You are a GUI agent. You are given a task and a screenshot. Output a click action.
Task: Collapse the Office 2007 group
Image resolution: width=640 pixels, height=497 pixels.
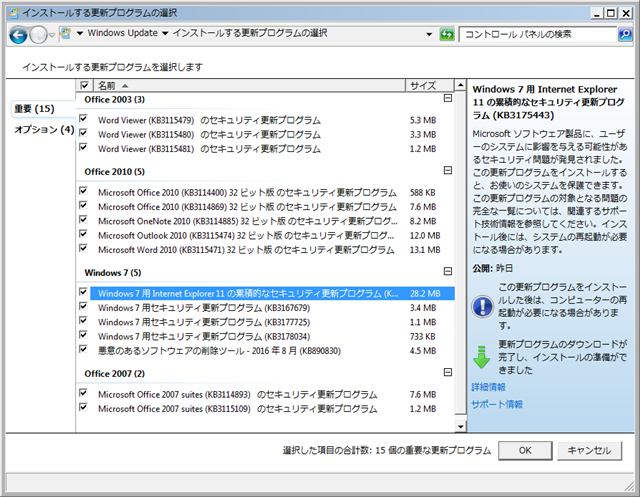(x=448, y=372)
